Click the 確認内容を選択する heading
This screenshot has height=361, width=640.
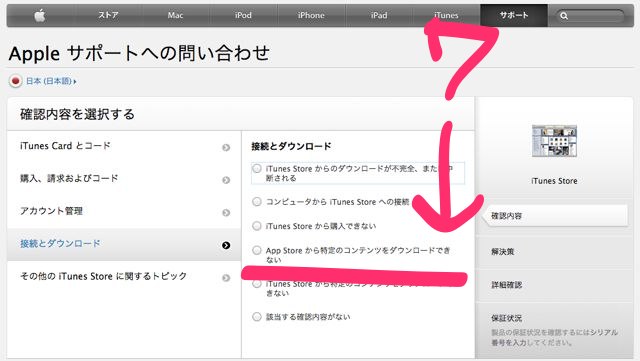[x=77, y=114]
